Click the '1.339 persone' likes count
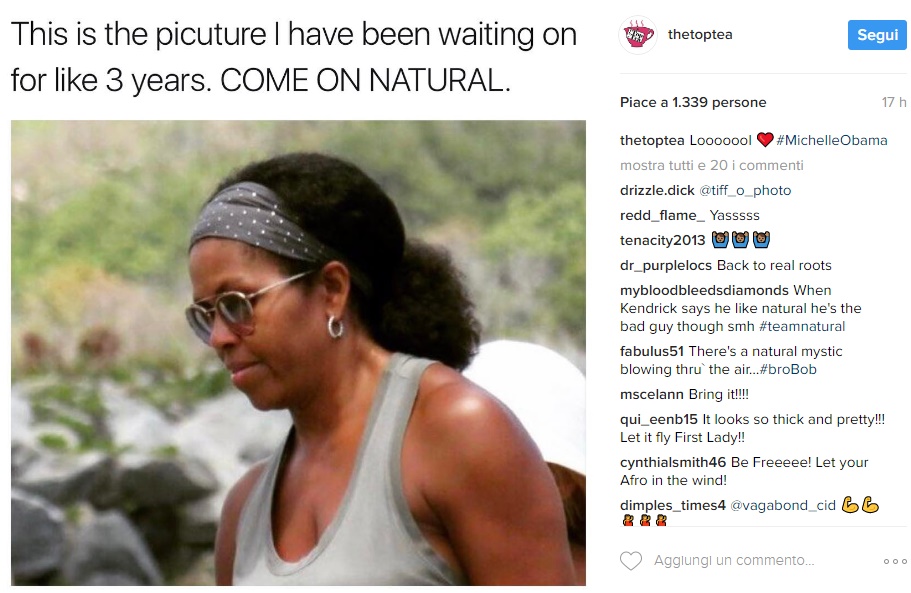Image resolution: width=911 pixels, height=593 pixels. [x=719, y=102]
